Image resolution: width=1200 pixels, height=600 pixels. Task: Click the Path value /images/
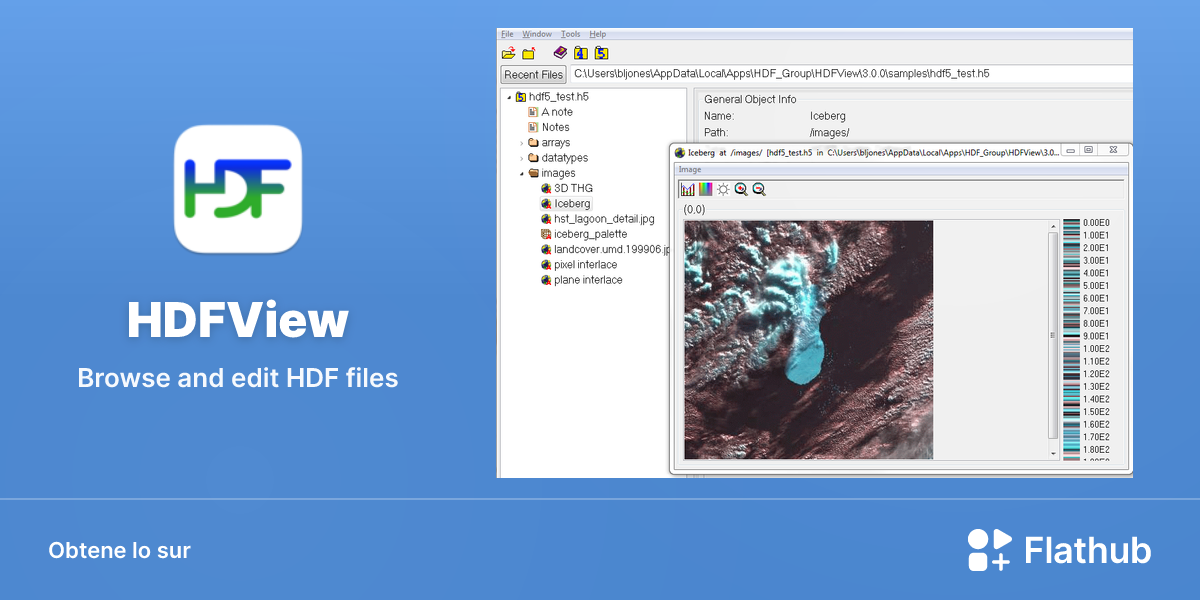(x=829, y=132)
